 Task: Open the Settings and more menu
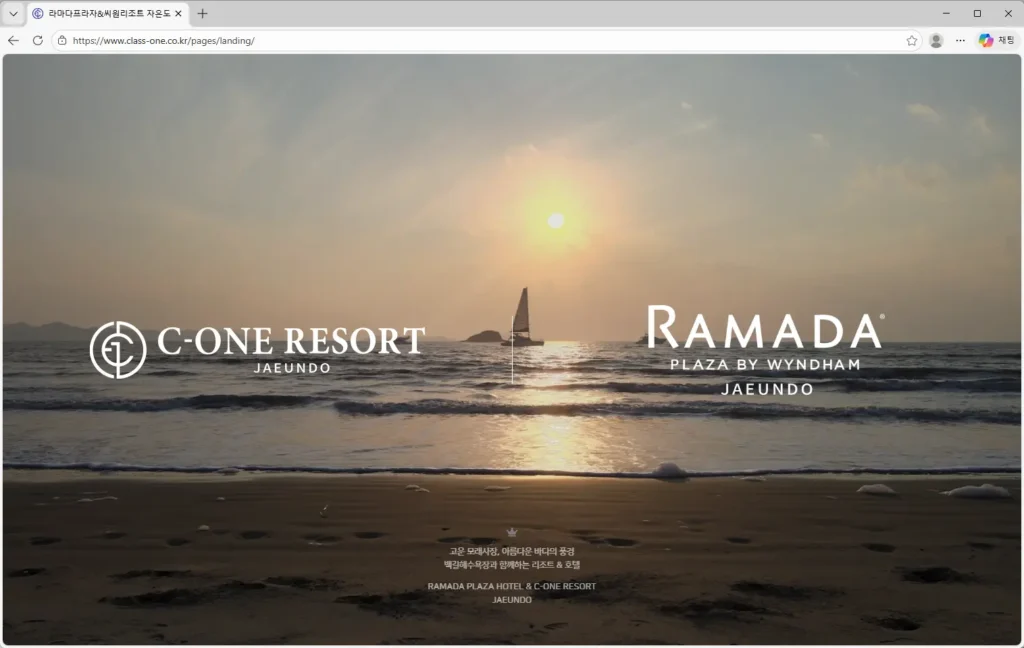click(960, 40)
